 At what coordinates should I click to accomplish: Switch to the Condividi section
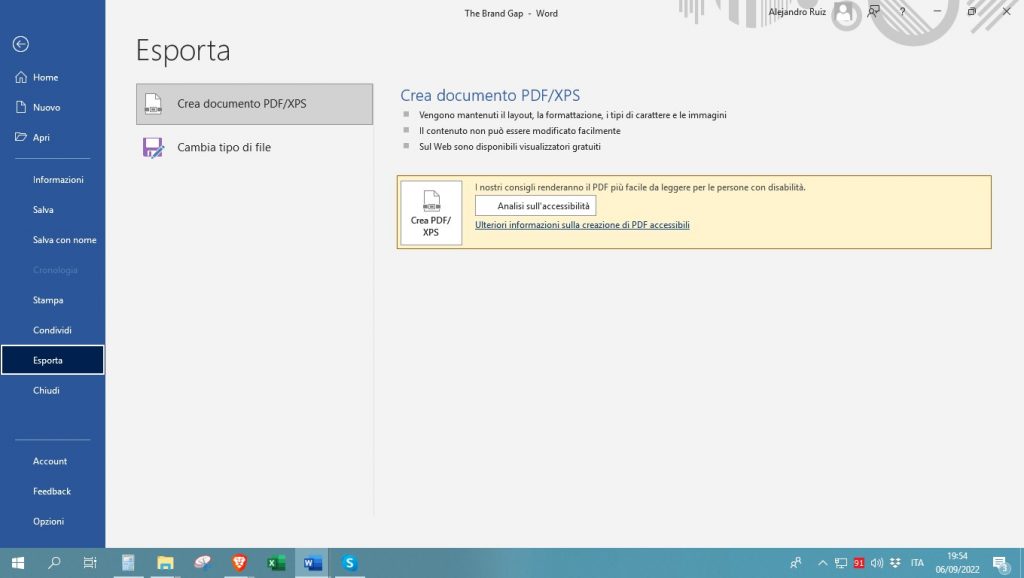coord(51,329)
